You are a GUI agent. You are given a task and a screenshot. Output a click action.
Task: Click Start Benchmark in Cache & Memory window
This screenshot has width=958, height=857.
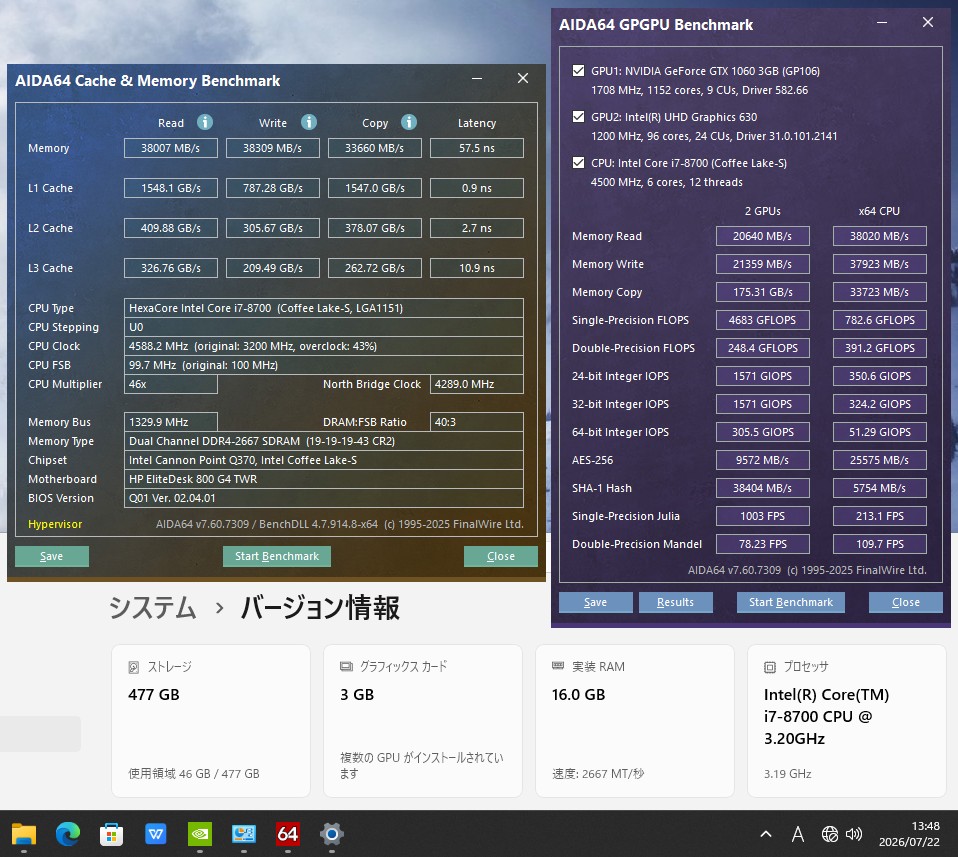tap(277, 556)
